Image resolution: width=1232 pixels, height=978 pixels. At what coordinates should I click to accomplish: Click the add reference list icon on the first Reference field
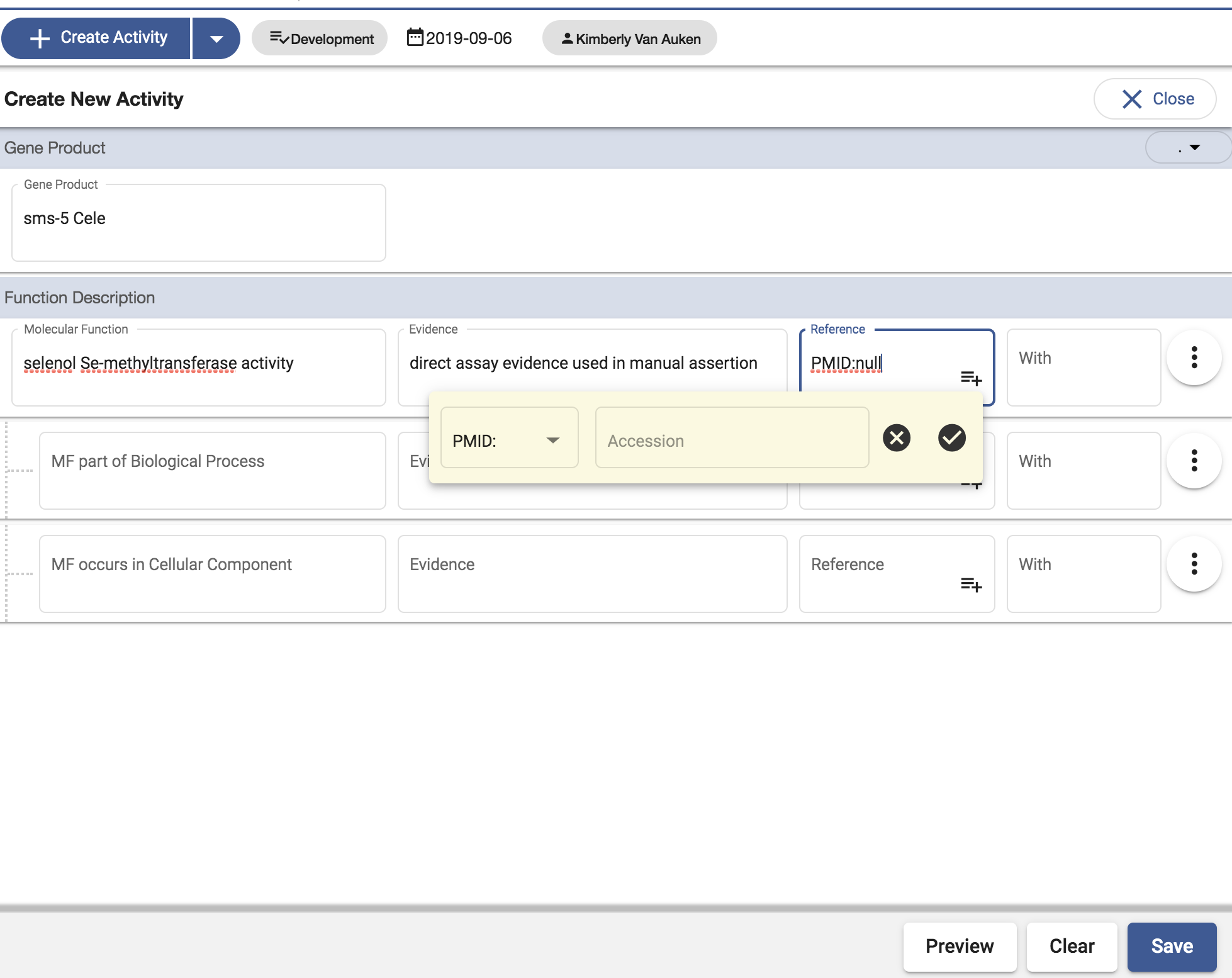[971, 378]
